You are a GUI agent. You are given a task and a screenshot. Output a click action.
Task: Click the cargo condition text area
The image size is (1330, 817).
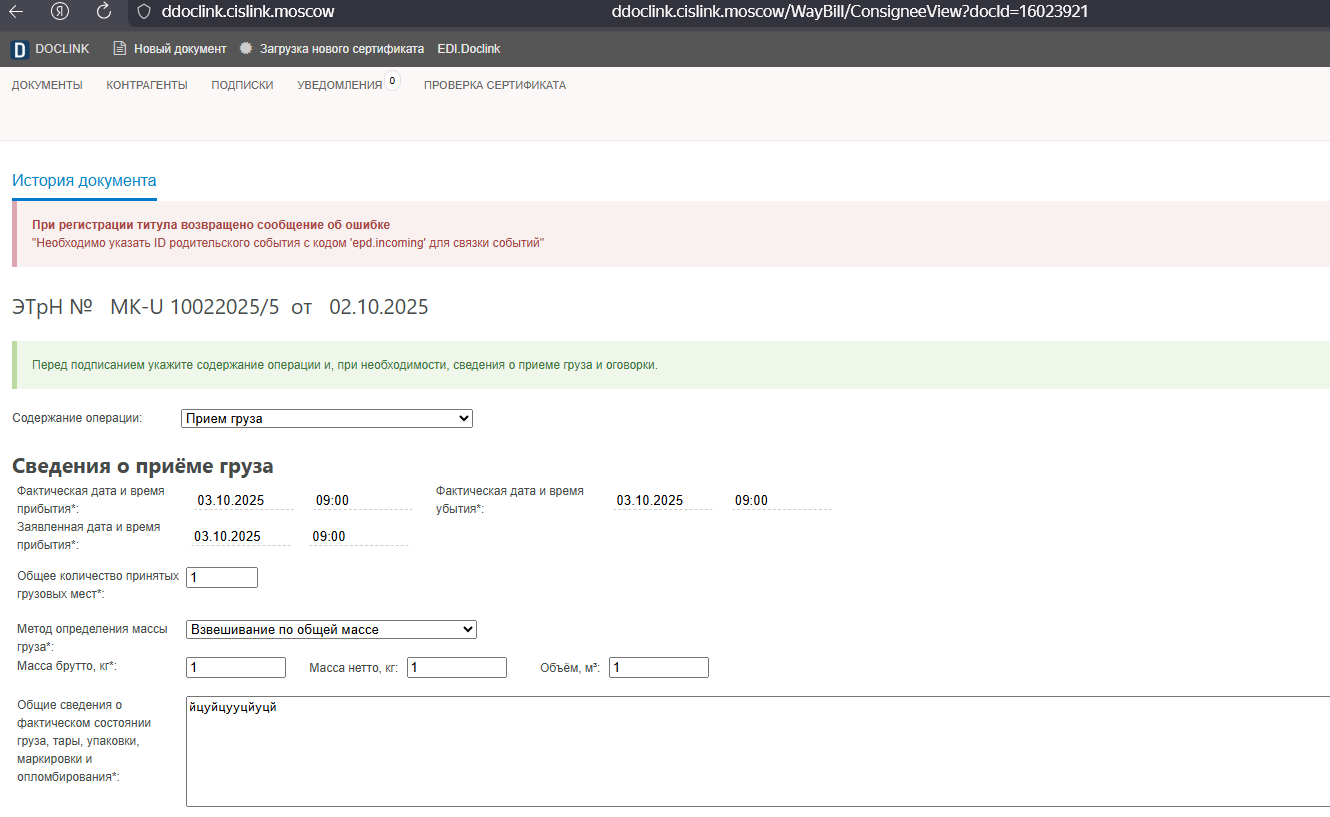coord(758,751)
